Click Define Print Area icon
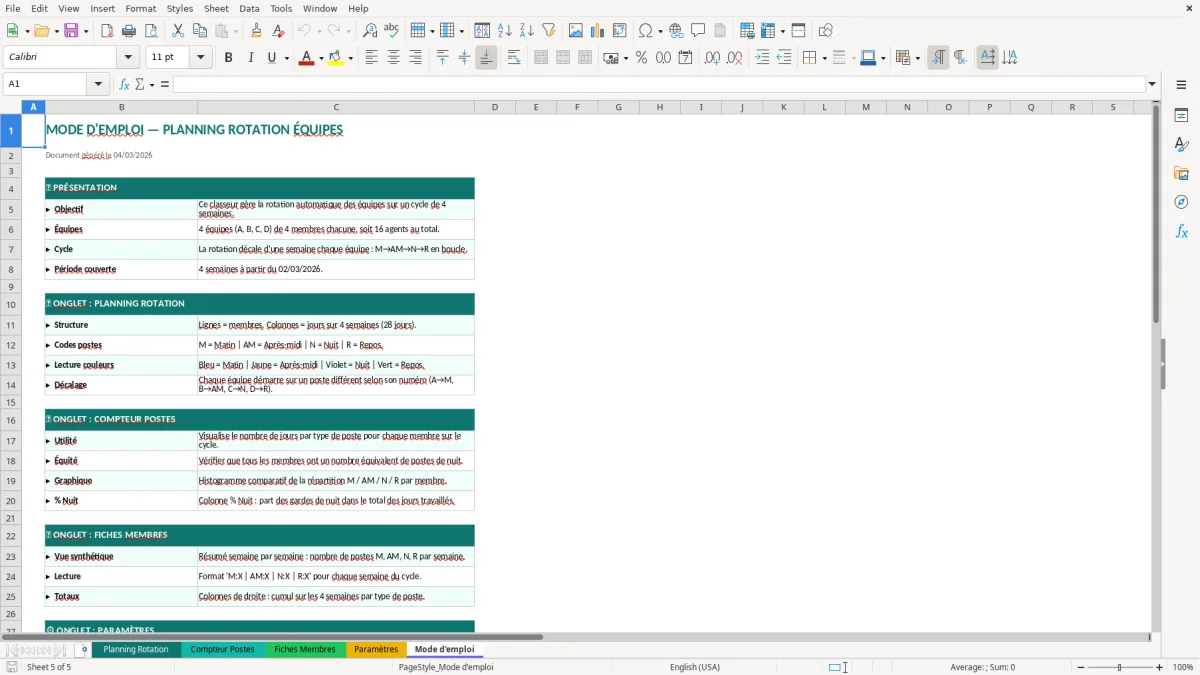This screenshot has width=1200, height=675. pos(747,31)
